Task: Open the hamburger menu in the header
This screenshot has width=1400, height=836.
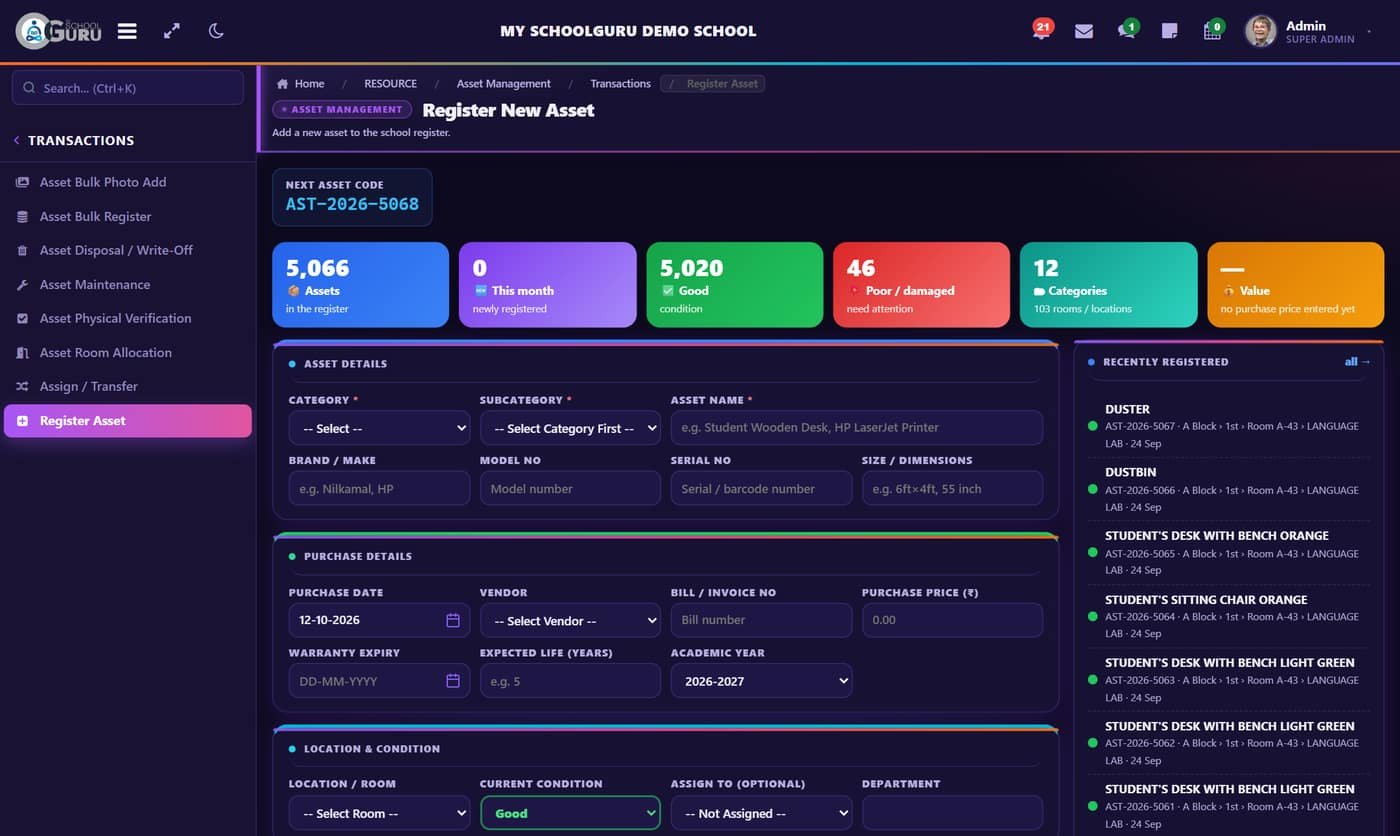Action: click(127, 31)
